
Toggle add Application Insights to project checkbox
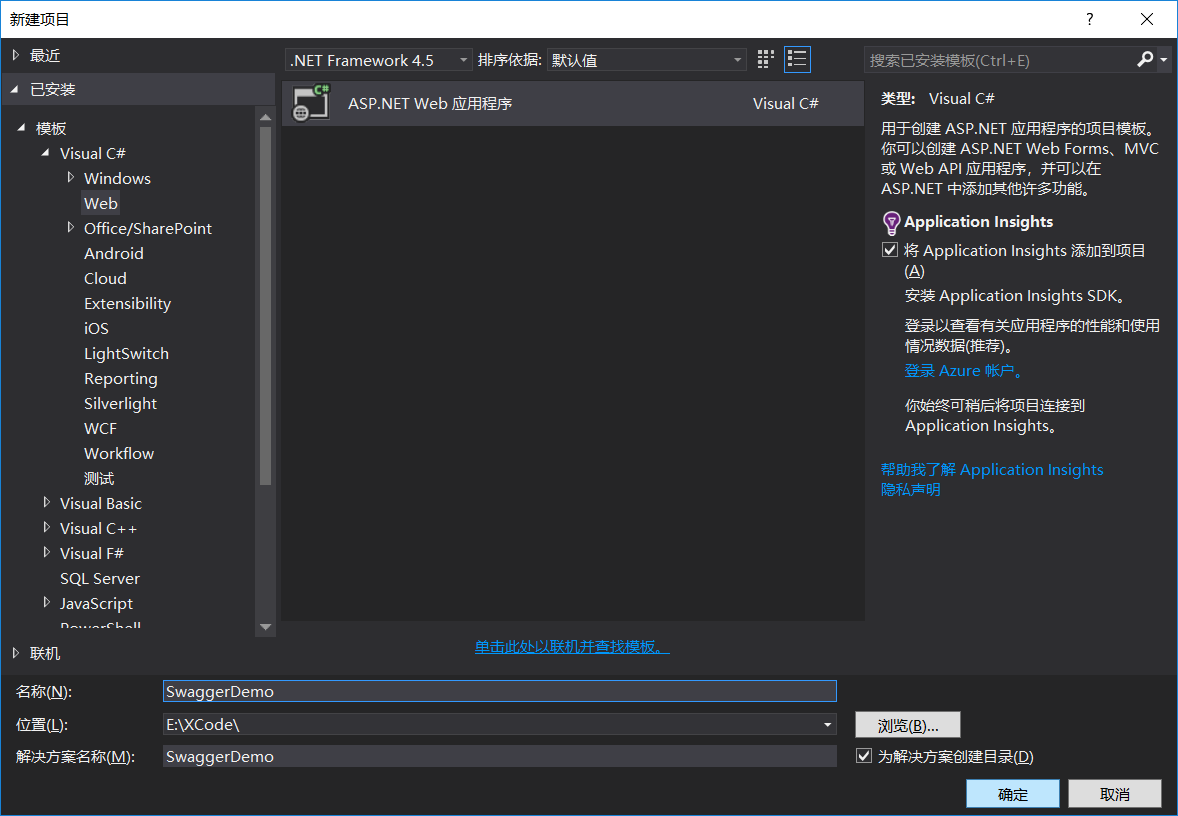point(890,250)
